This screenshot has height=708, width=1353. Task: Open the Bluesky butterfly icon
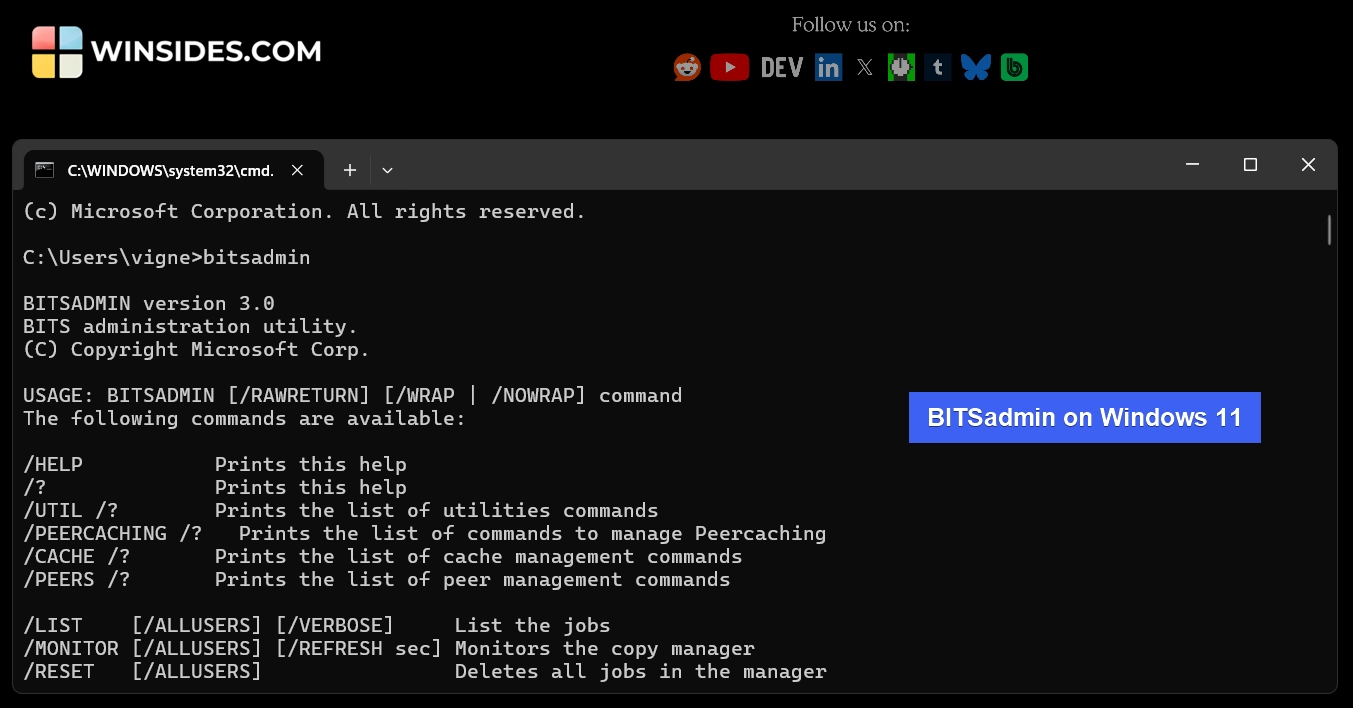click(976, 67)
